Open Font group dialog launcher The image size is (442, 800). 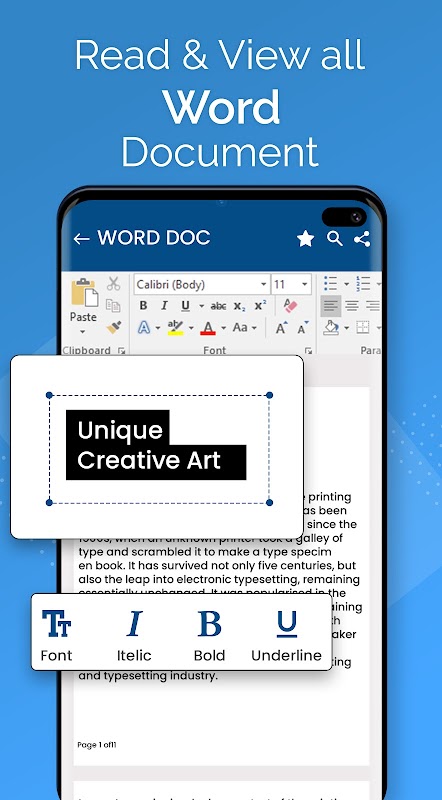click(308, 351)
